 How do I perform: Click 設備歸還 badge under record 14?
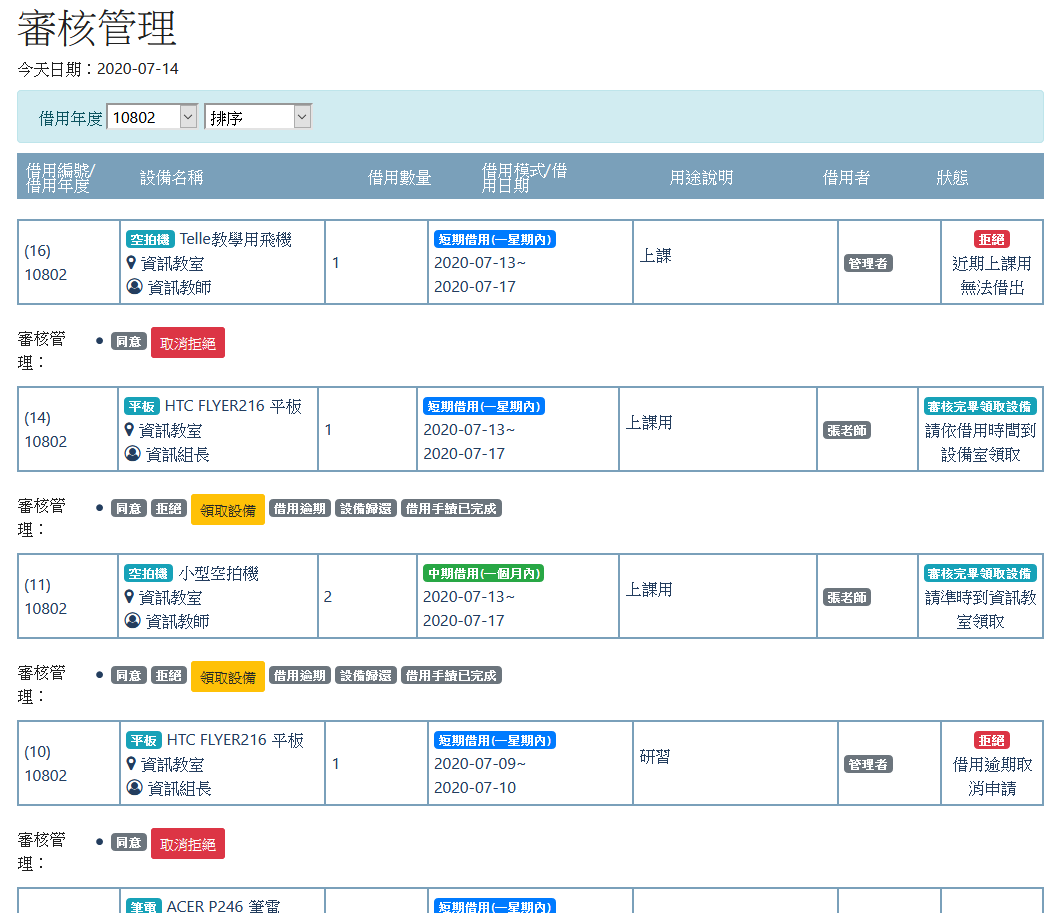(x=366, y=509)
